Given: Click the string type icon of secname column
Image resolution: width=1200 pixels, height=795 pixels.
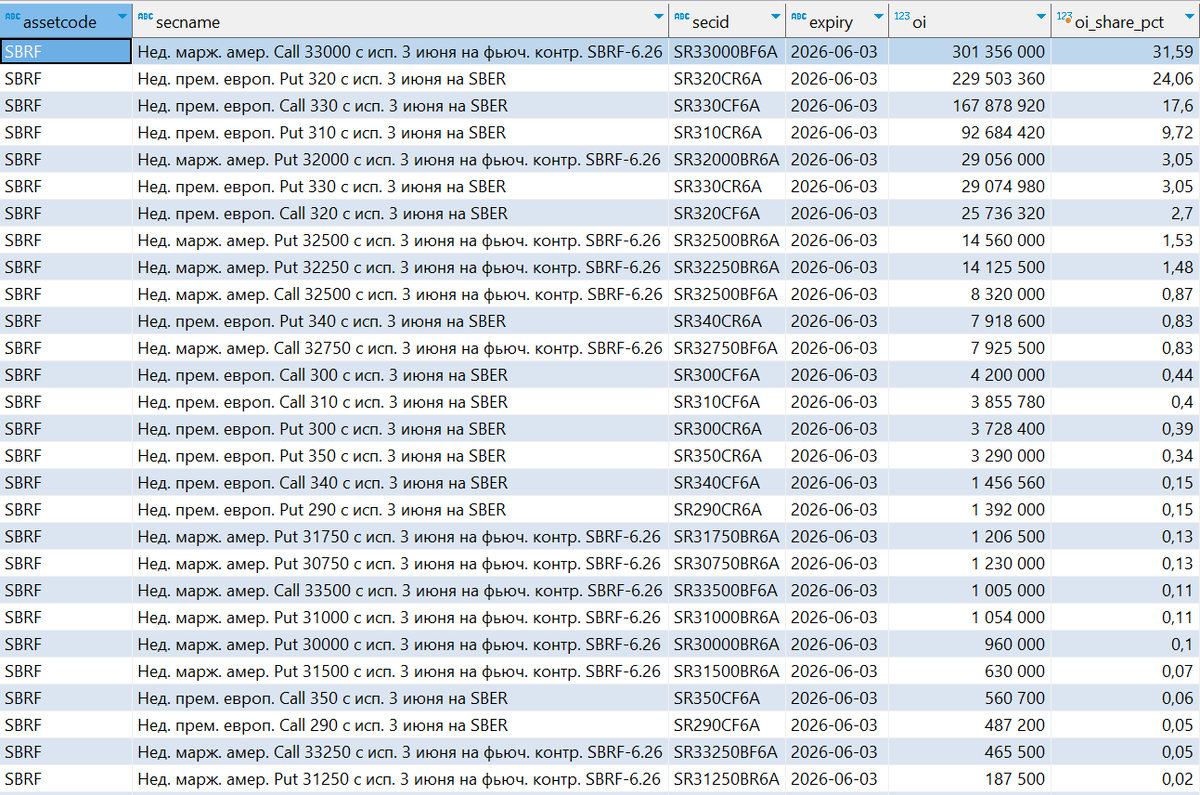Looking at the screenshot, I should coord(145,17).
